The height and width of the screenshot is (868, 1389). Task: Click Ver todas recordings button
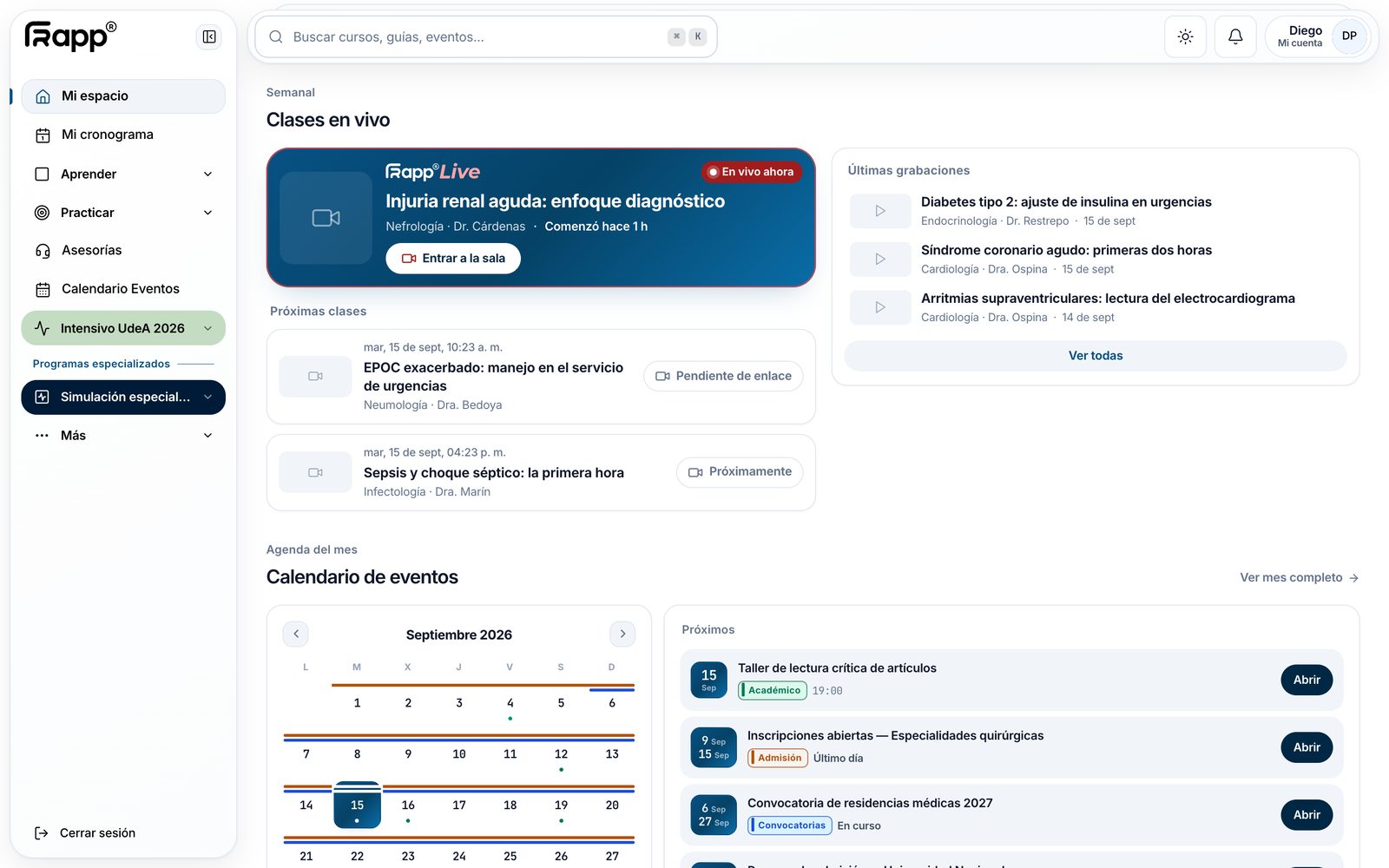(x=1096, y=356)
